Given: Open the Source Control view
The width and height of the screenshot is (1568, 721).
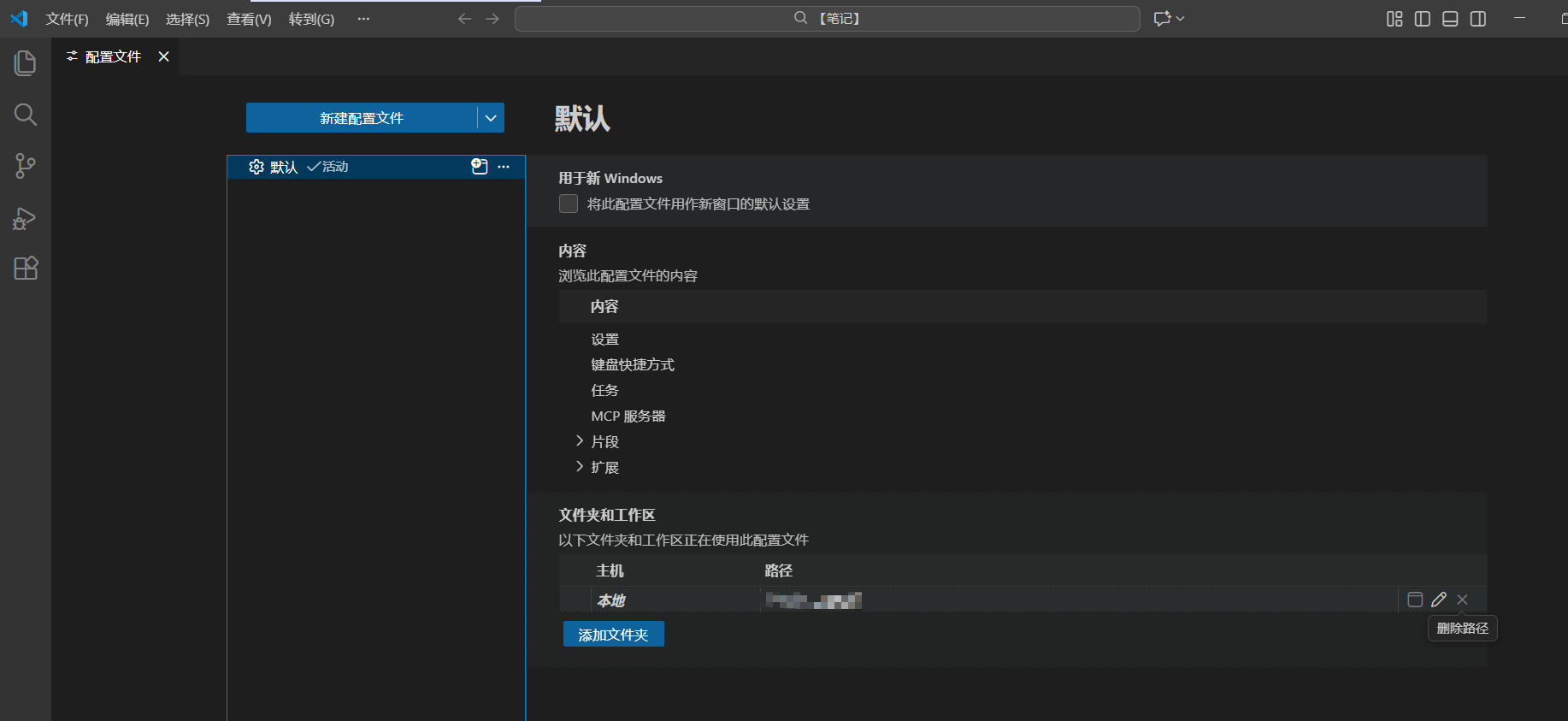Looking at the screenshot, I should point(26,166).
